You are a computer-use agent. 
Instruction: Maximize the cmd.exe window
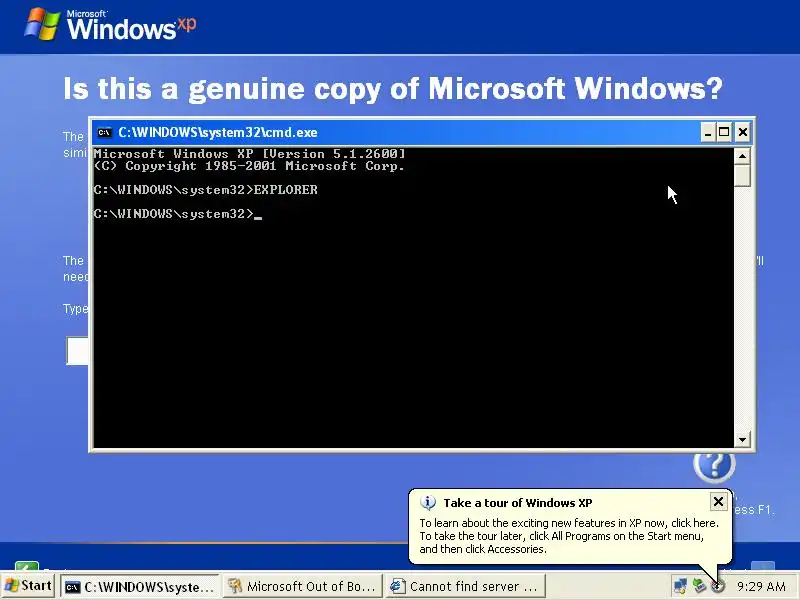(724, 133)
